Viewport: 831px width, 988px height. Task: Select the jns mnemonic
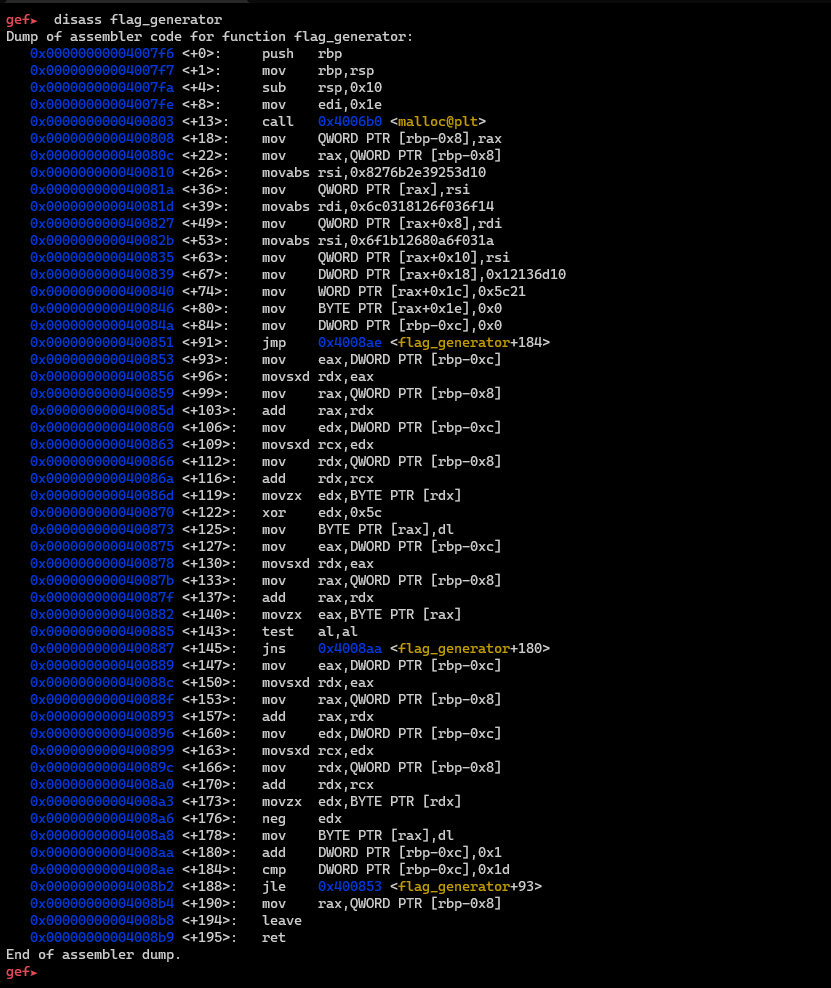[x=274, y=649]
